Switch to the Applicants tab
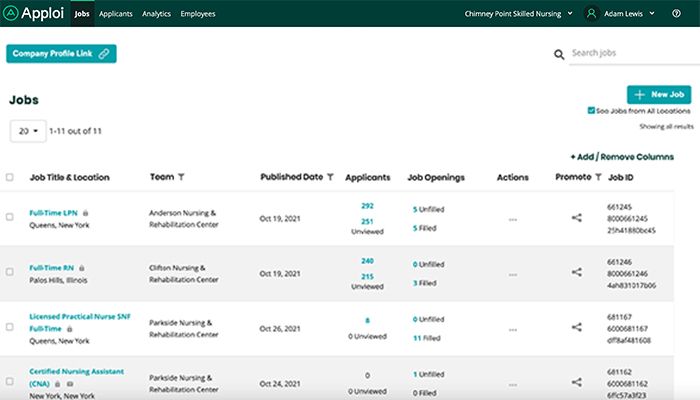The width and height of the screenshot is (700, 400). click(x=115, y=14)
